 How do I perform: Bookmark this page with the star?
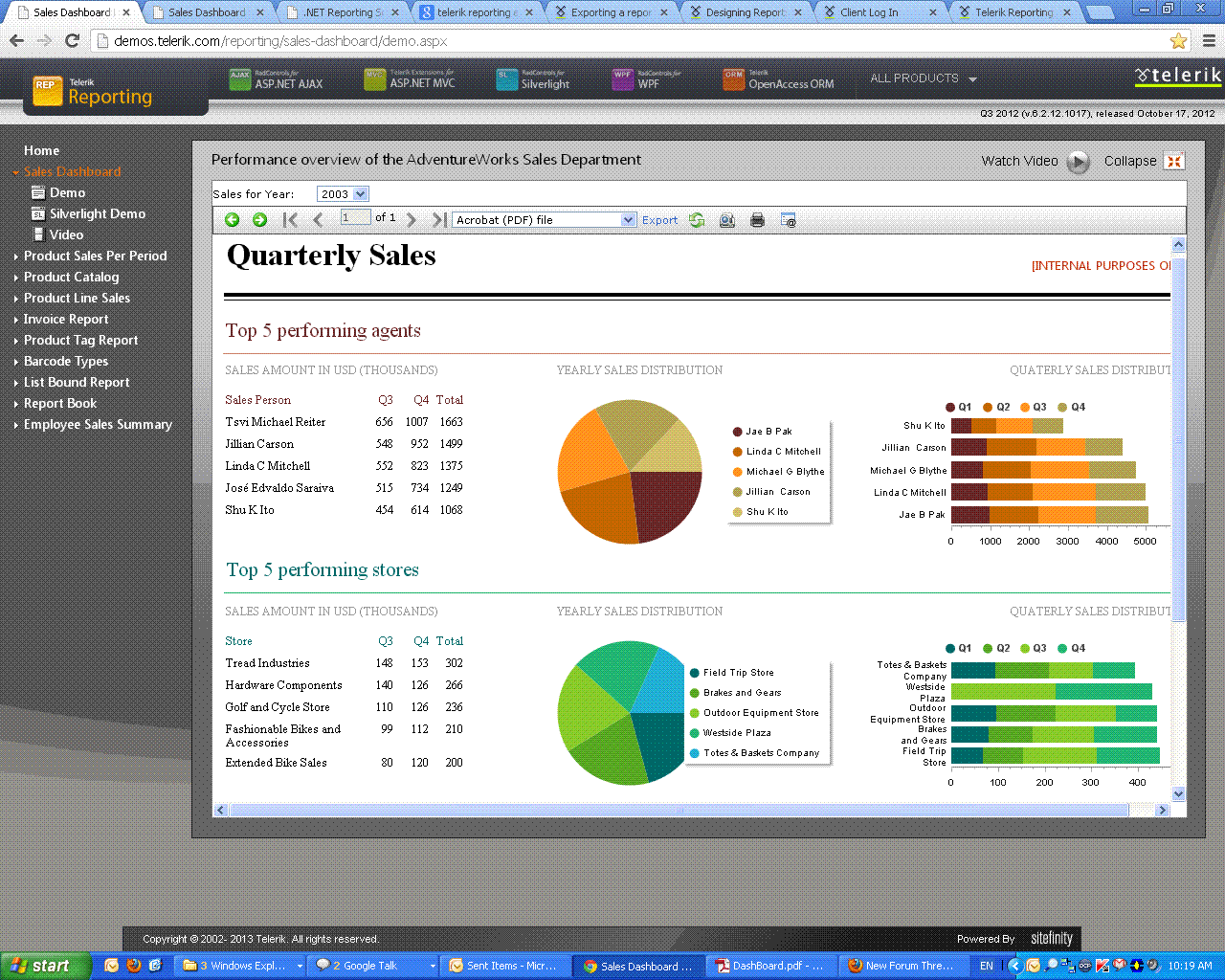pos(1178,41)
